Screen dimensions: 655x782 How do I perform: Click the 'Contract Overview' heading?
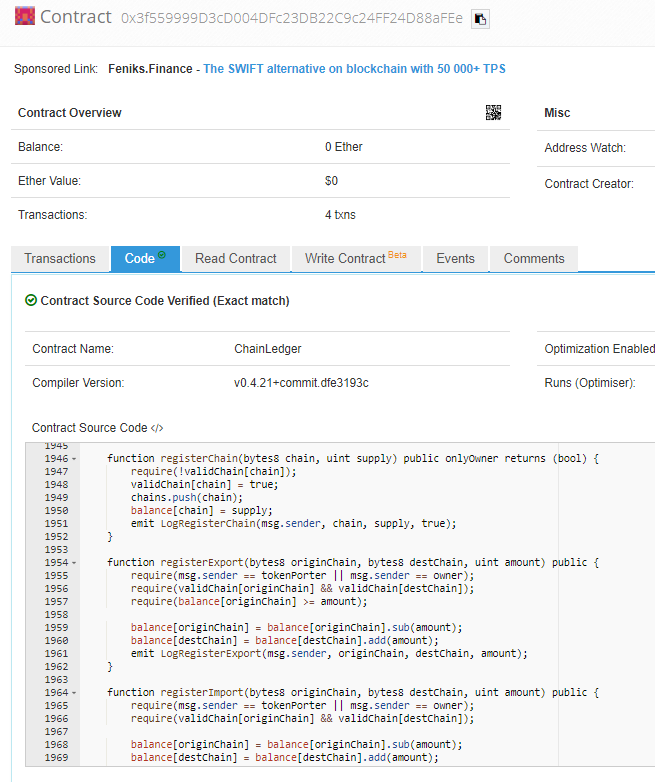click(70, 113)
